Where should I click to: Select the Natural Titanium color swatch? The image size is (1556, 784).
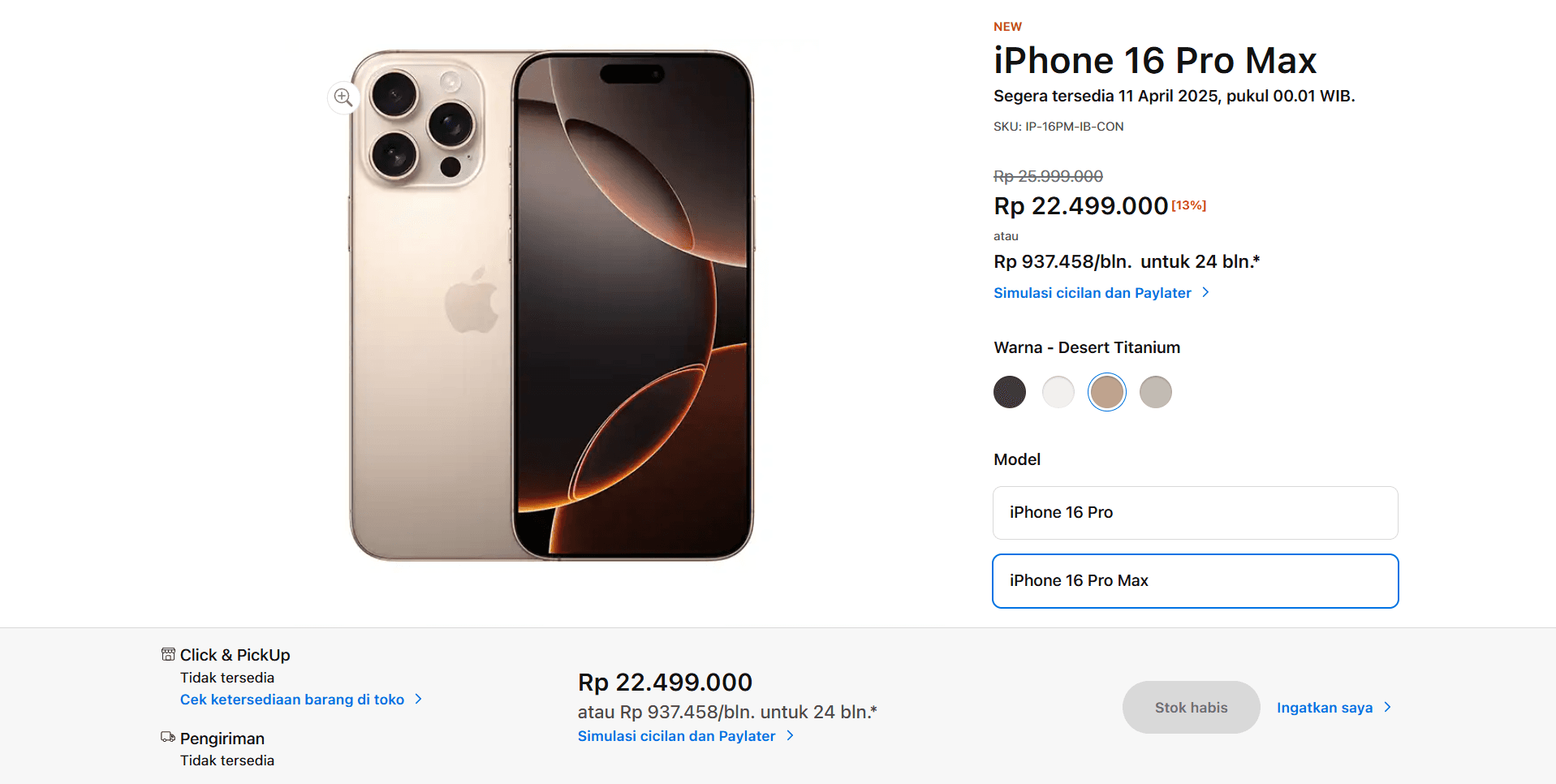click(1155, 391)
